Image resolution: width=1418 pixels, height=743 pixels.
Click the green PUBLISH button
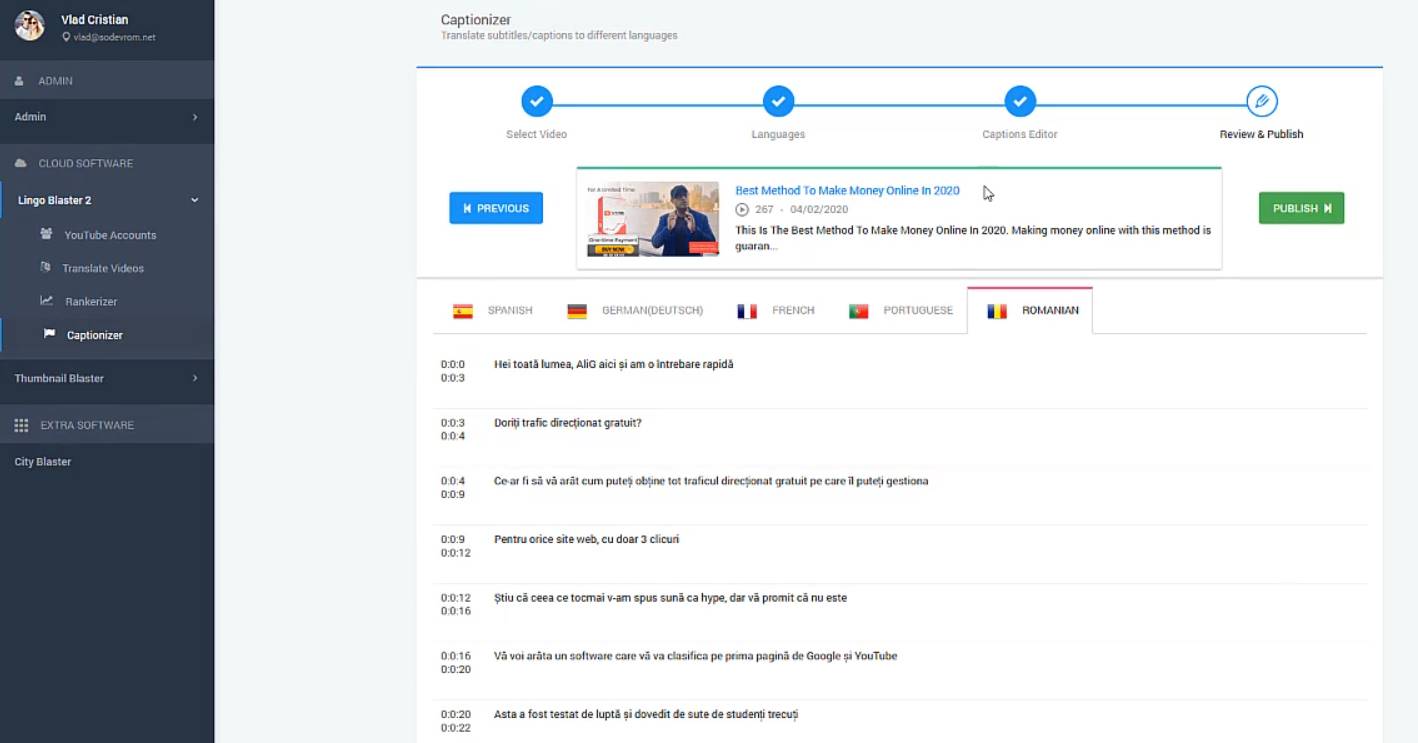(x=1301, y=208)
